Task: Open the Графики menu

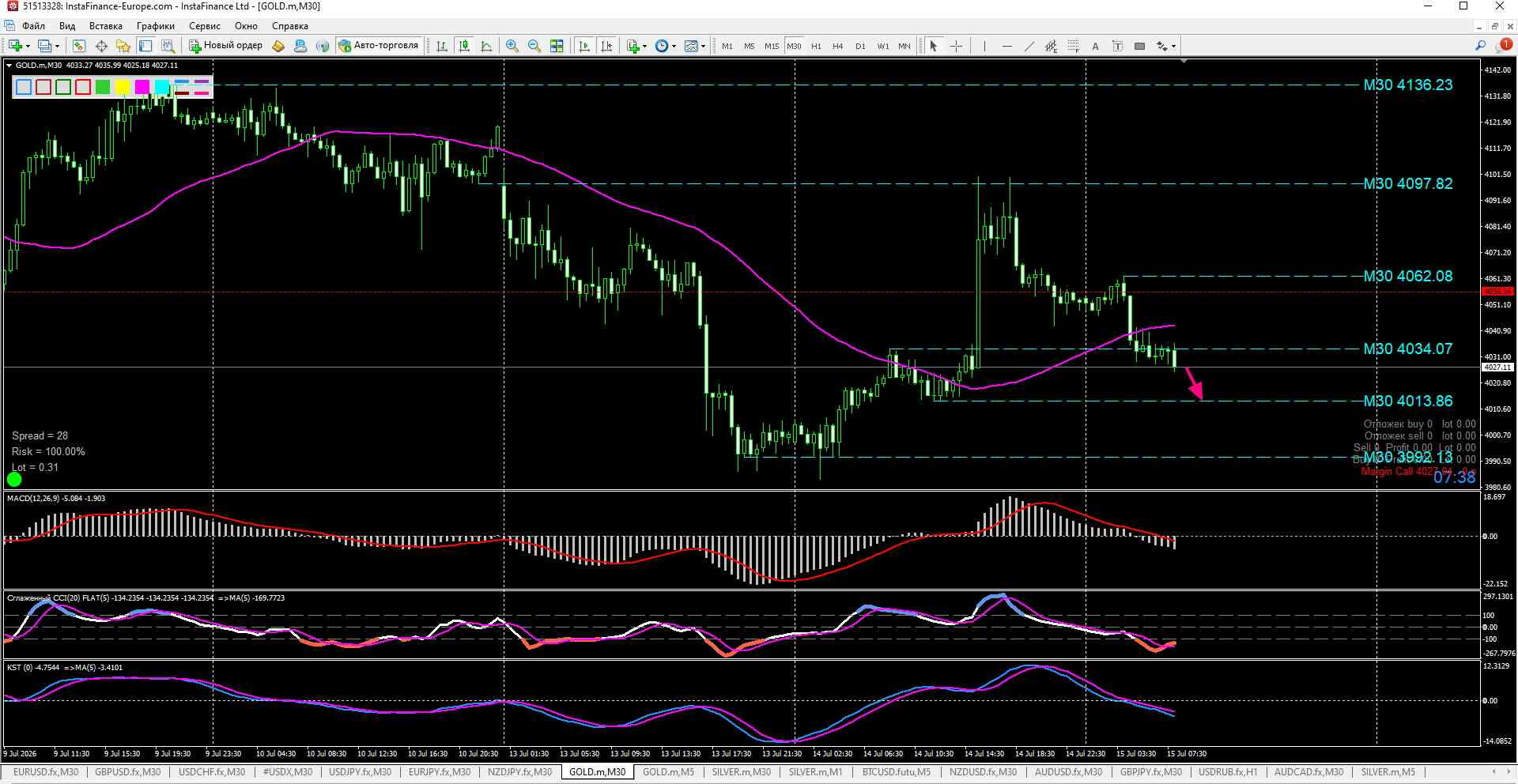Action: tap(155, 26)
